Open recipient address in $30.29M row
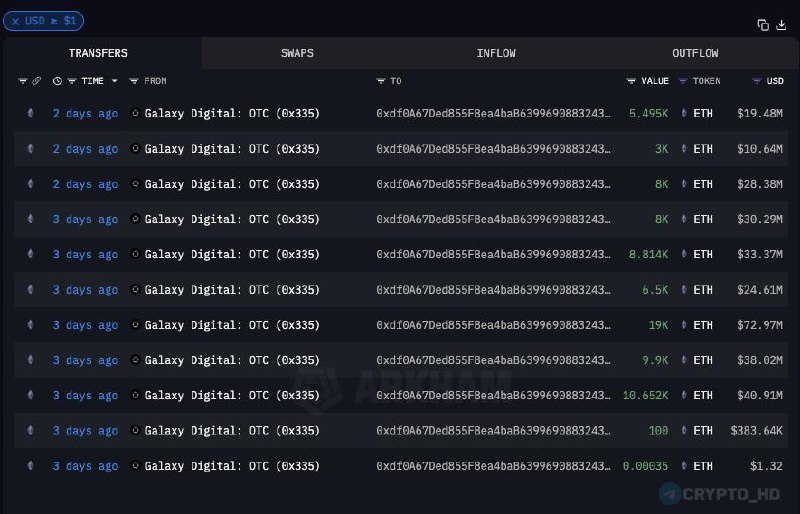This screenshot has width=800, height=514. click(493, 219)
